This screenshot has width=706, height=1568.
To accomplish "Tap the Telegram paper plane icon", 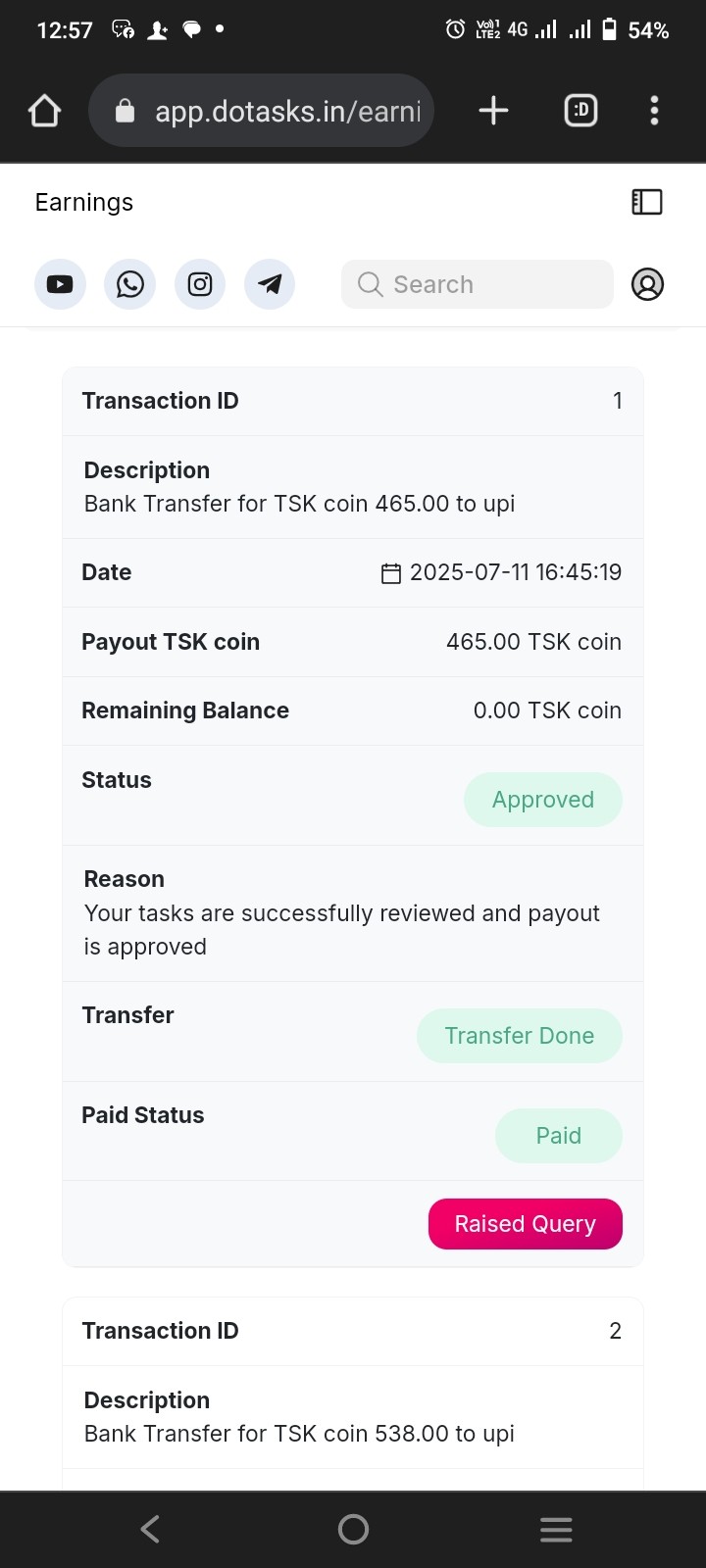I will (x=270, y=284).
